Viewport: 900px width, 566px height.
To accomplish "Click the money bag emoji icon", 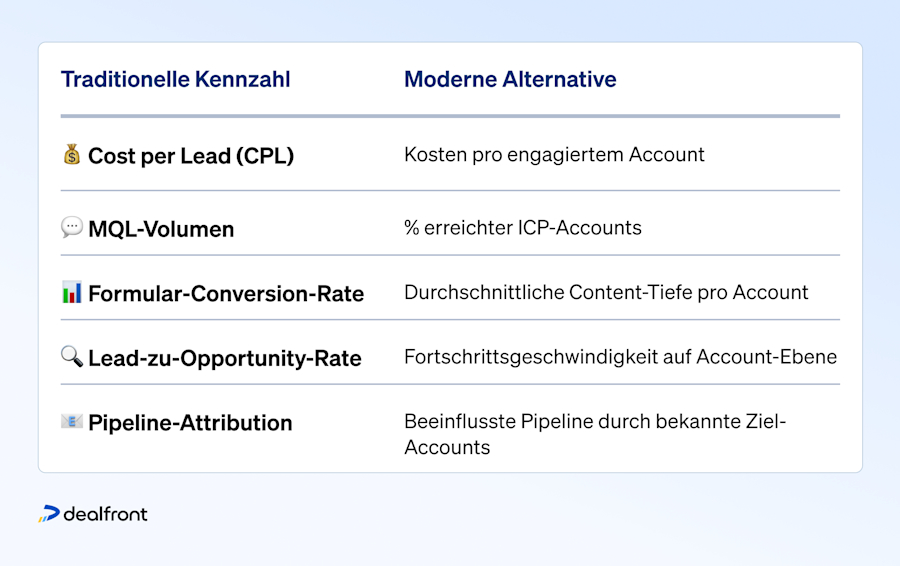I will point(72,154).
